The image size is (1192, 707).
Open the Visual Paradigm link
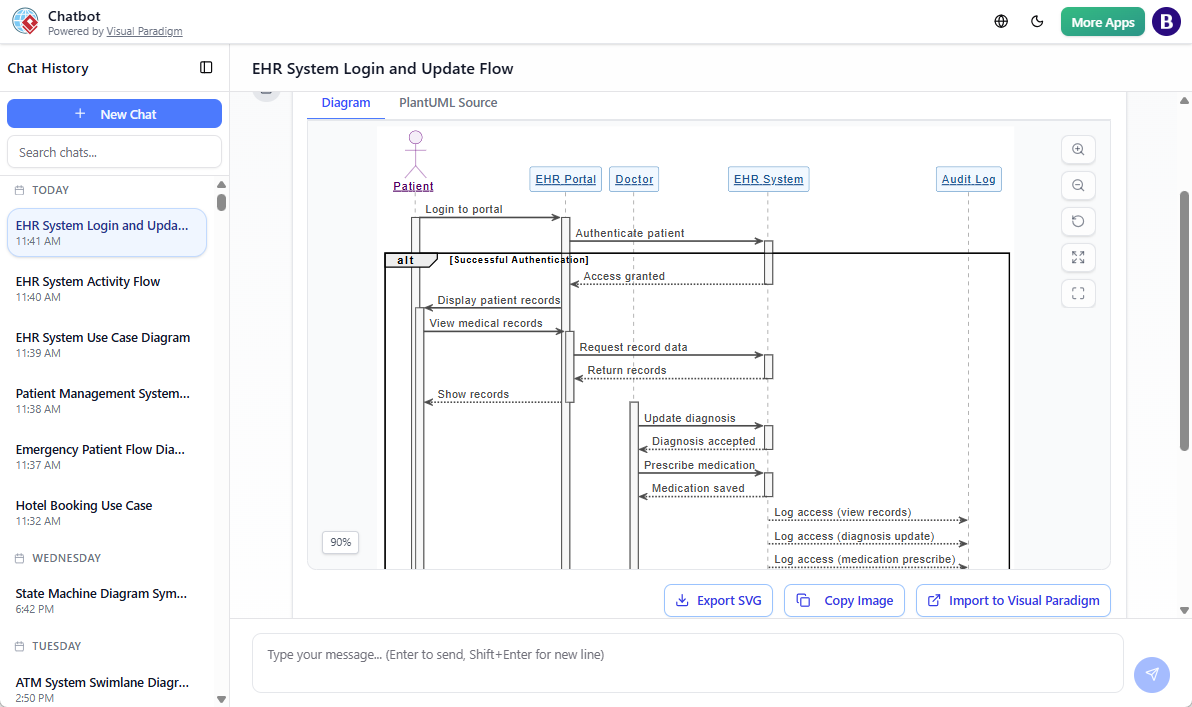[144, 31]
